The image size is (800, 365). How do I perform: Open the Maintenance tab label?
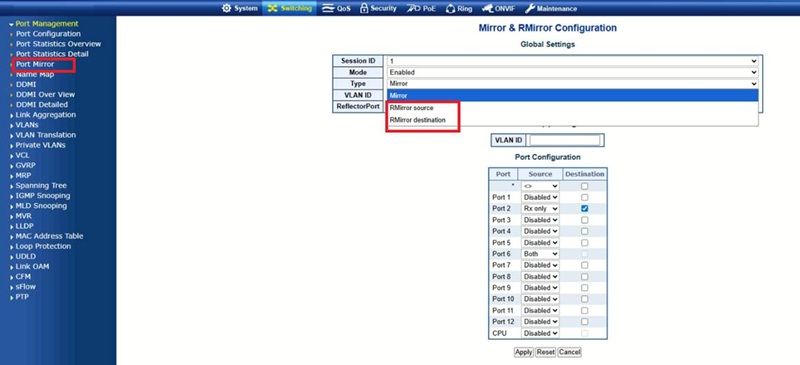click(x=557, y=8)
